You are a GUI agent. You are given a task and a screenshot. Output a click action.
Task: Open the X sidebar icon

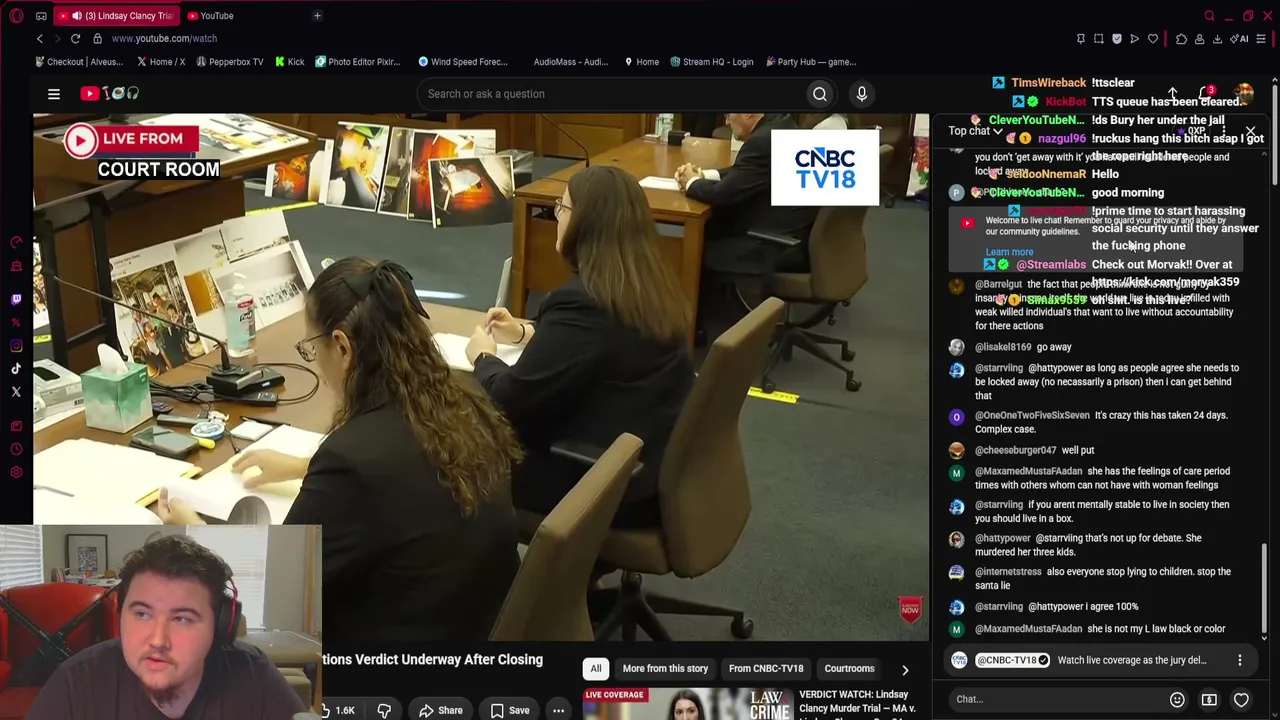point(16,392)
